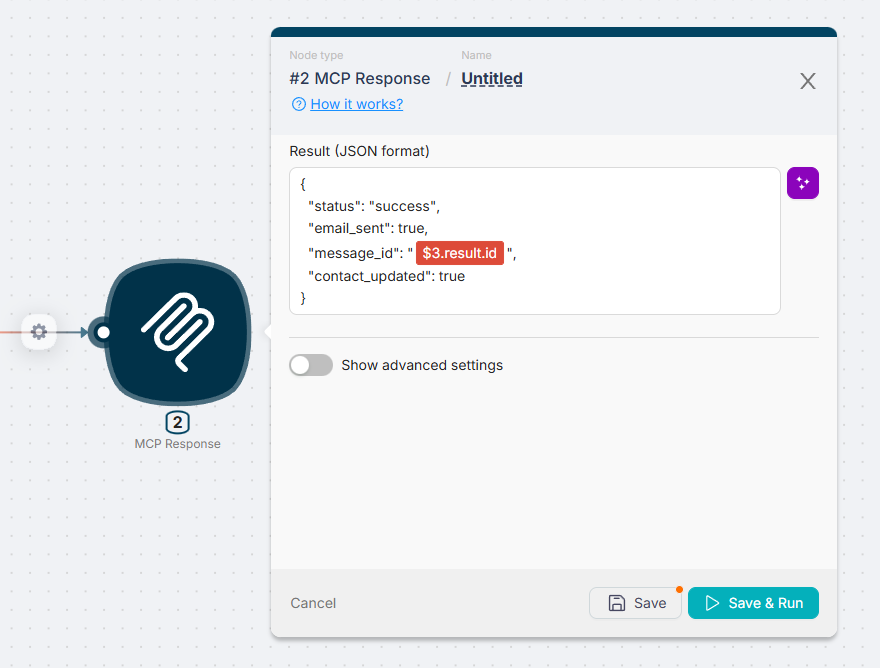Click the play icon inside Save & Run
The image size is (880, 668).
(713, 603)
